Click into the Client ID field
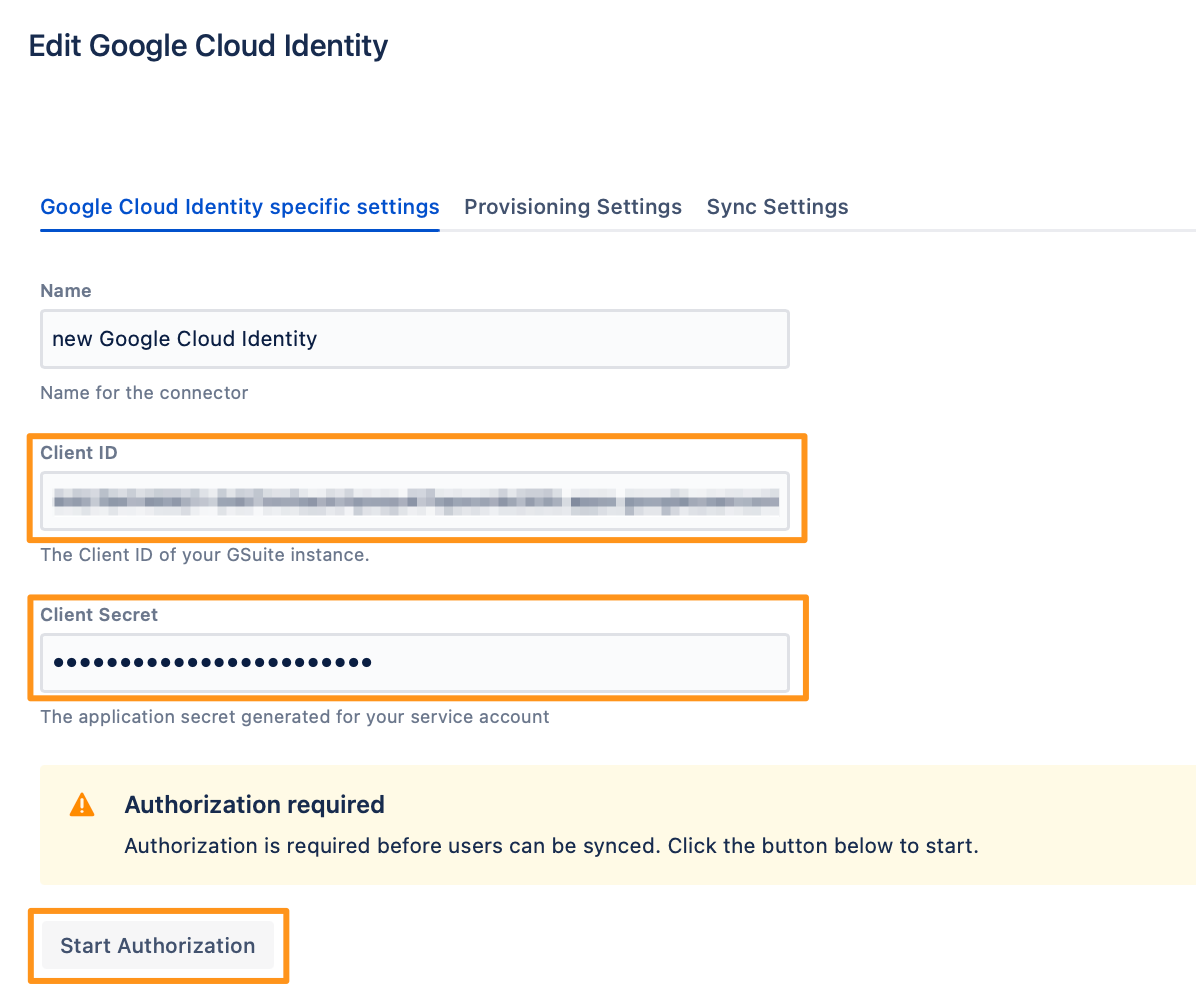 [x=415, y=500]
